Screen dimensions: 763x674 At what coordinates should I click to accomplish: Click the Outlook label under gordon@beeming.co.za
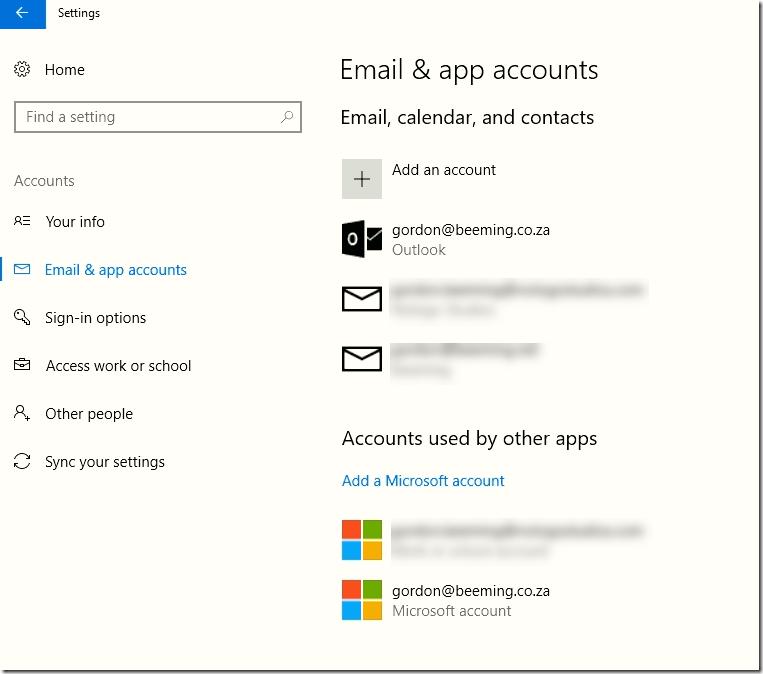(x=419, y=250)
